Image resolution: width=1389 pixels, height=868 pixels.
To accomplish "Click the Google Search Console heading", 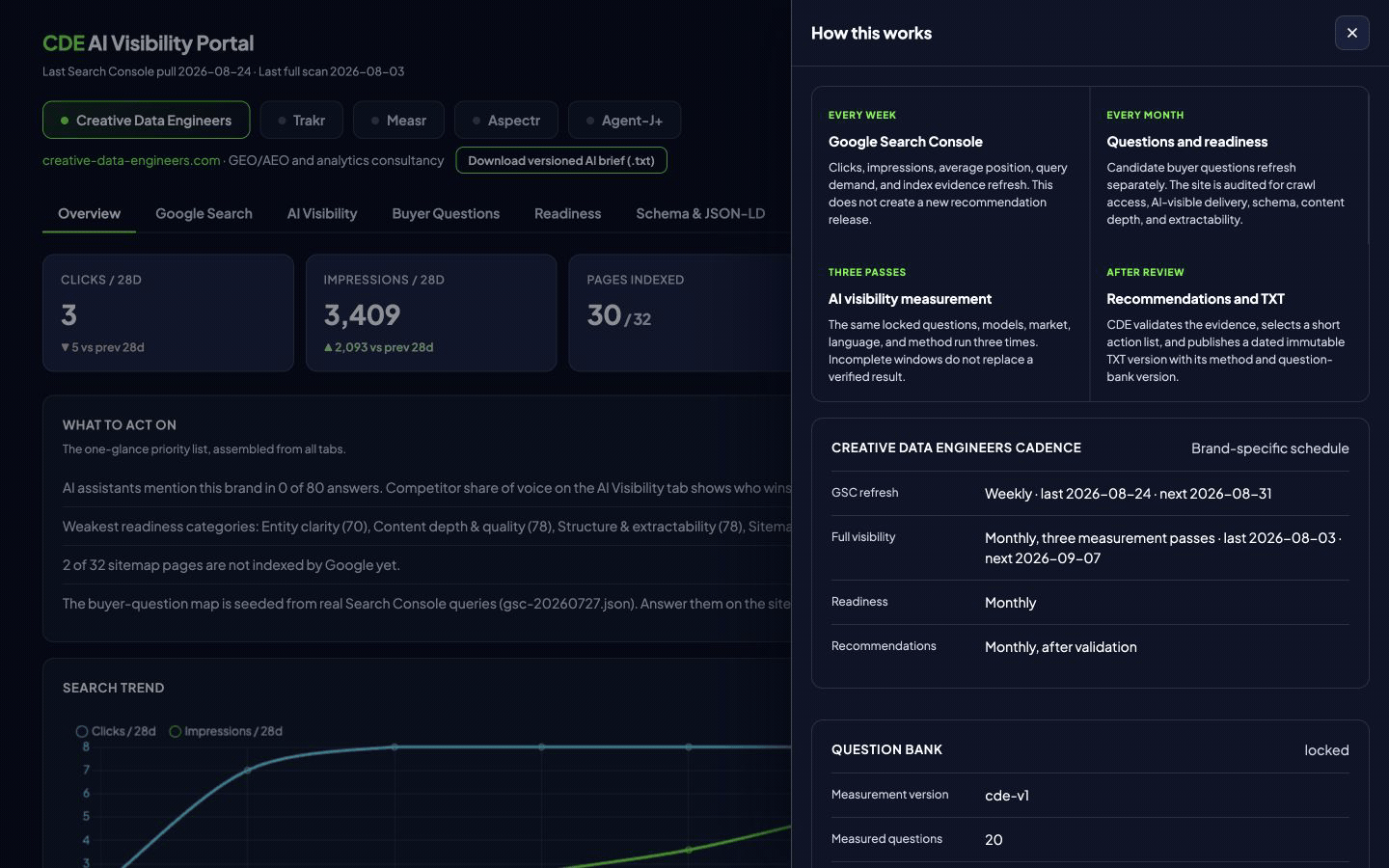I will point(905,142).
